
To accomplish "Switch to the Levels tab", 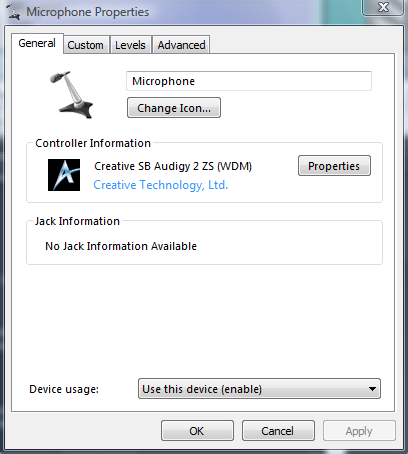I will [x=130, y=45].
